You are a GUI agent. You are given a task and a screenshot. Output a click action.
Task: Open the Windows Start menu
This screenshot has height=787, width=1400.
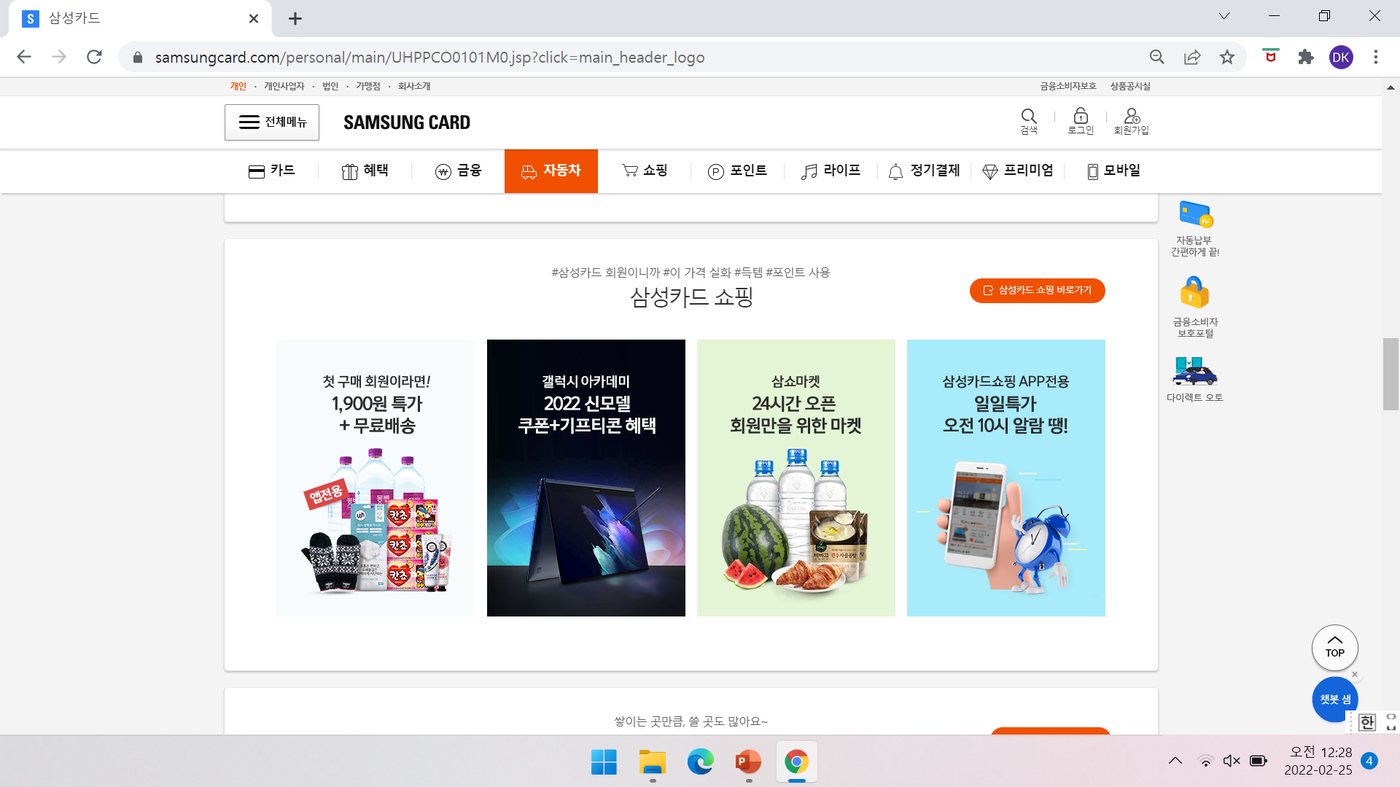tap(604, 762)
